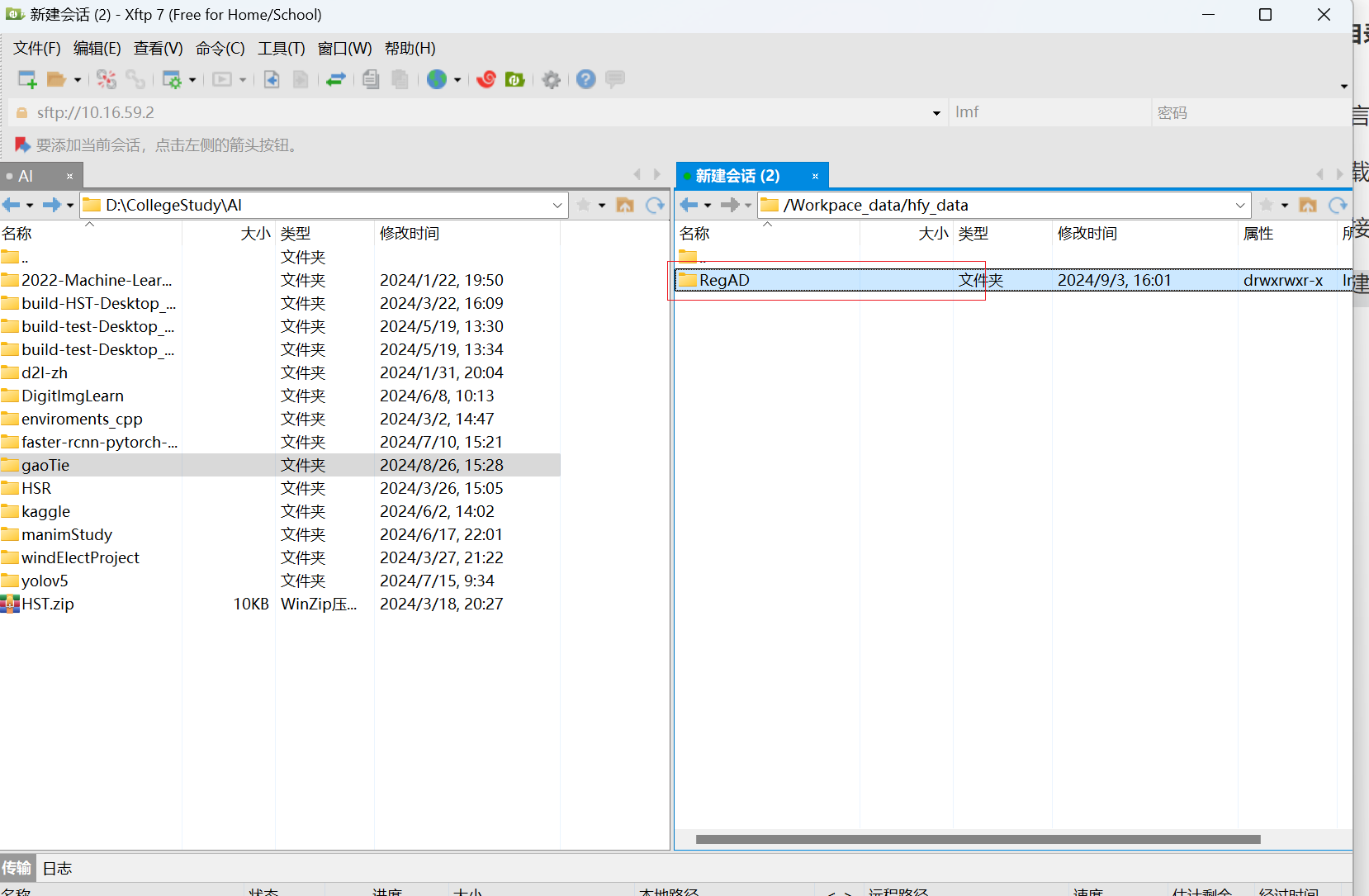This screenshot has height=896, width=1369.
Task: Sort local files by 修改时间 column
Action: pos(467,234)
